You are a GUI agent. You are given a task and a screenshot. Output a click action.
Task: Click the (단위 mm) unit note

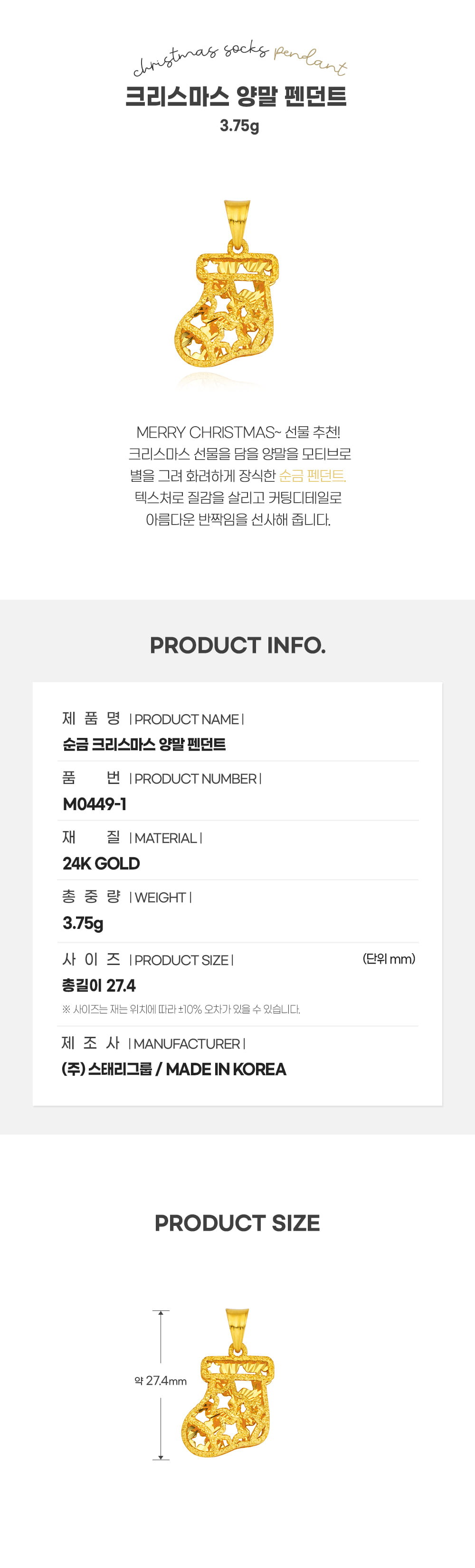pos(389,959)
